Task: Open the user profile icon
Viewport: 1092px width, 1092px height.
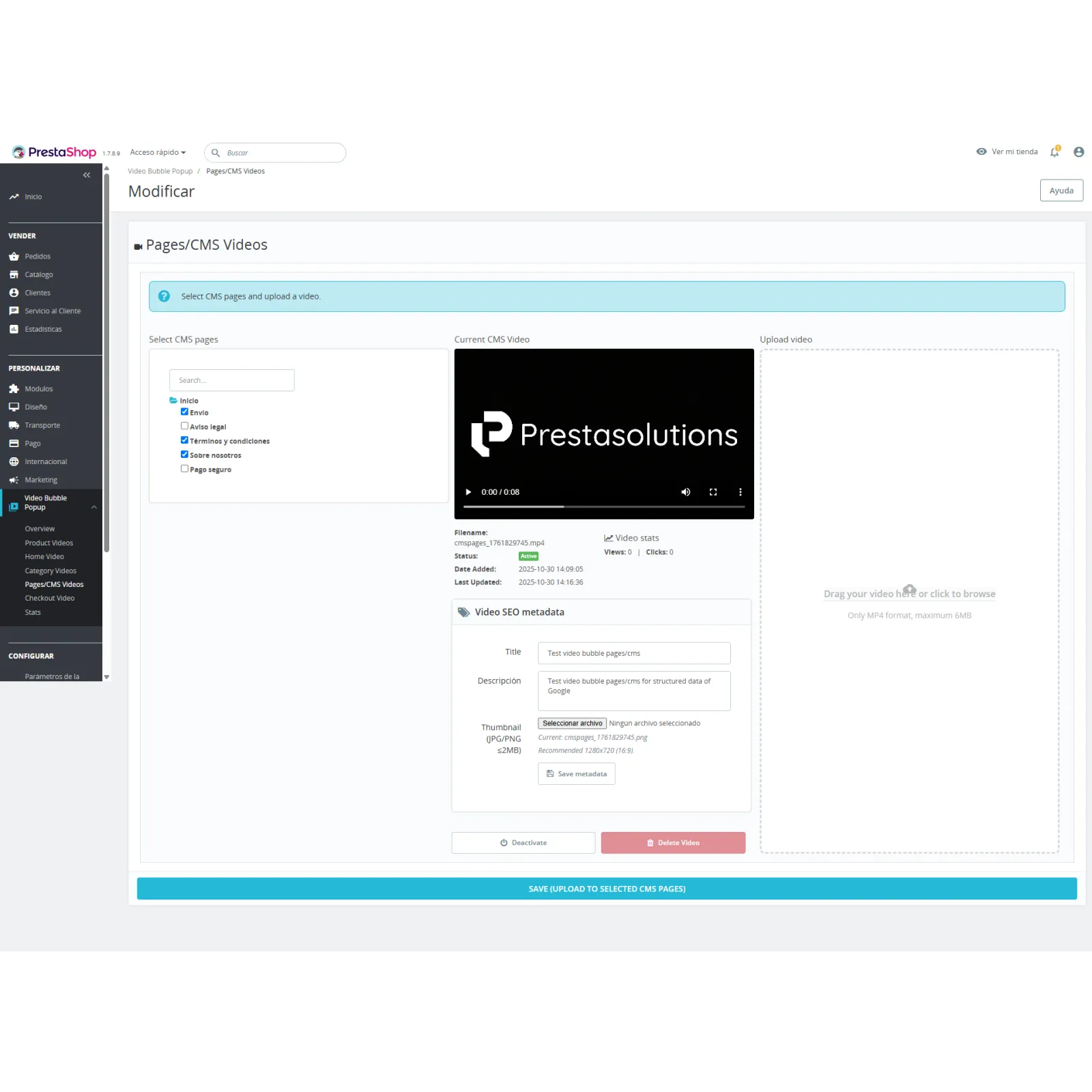Action: [x=1078, y=152]
